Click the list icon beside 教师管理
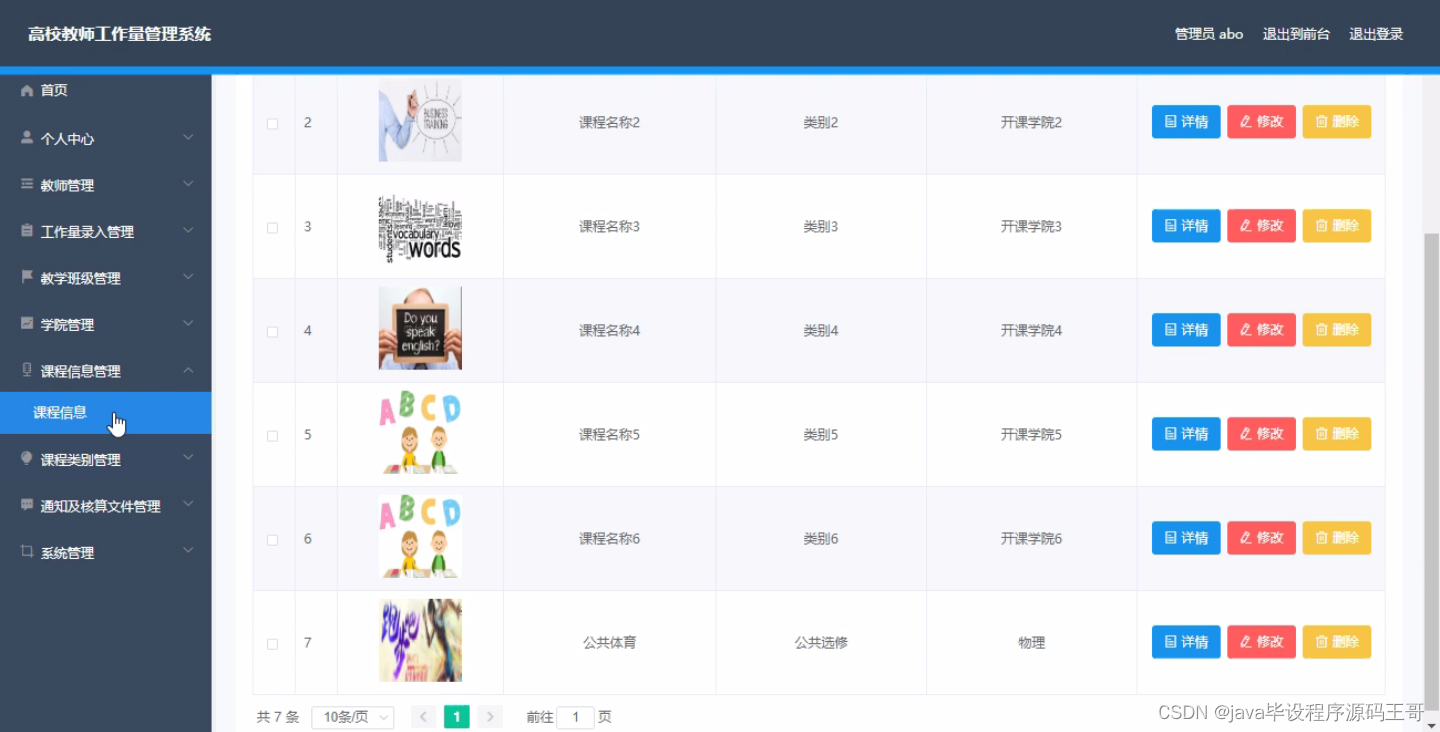Viewport: 1440px width, 732px height. [27, 184]
